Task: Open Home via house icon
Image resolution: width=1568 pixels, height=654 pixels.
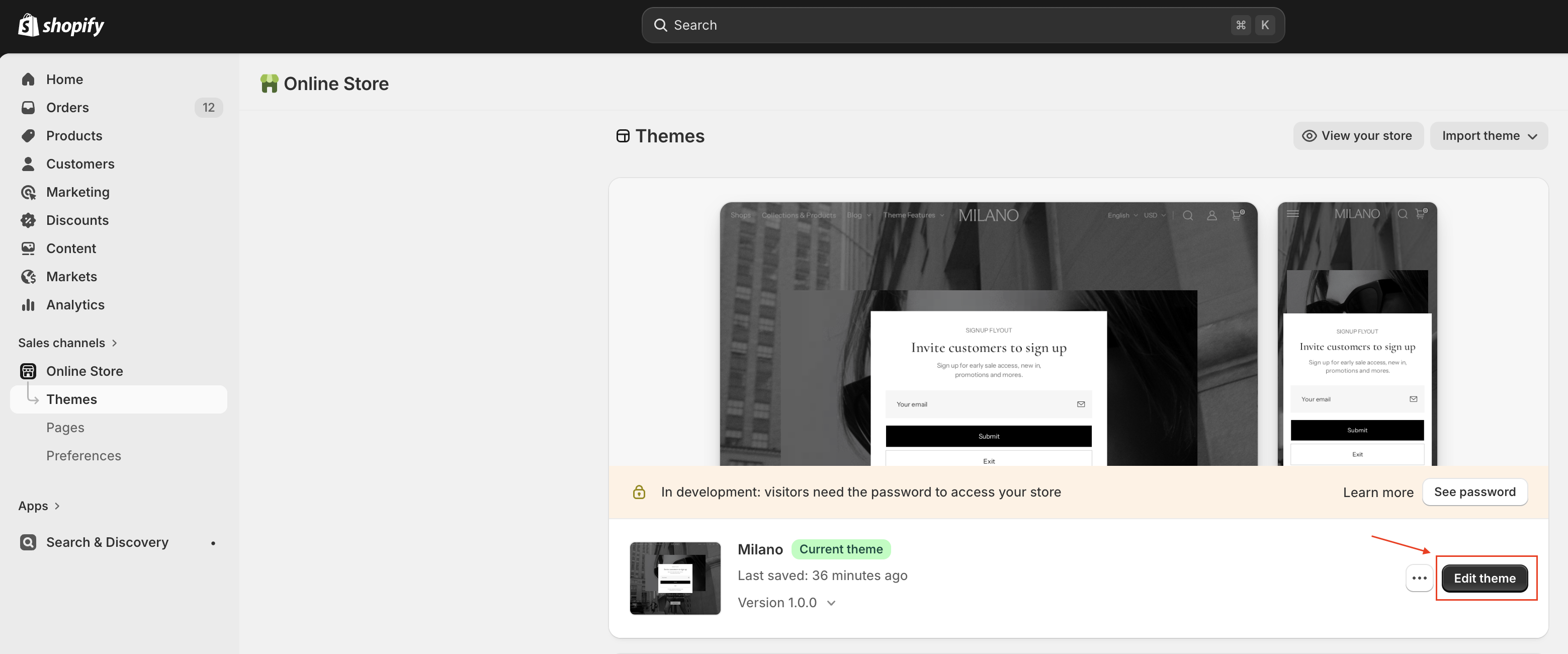Action: 28,79
